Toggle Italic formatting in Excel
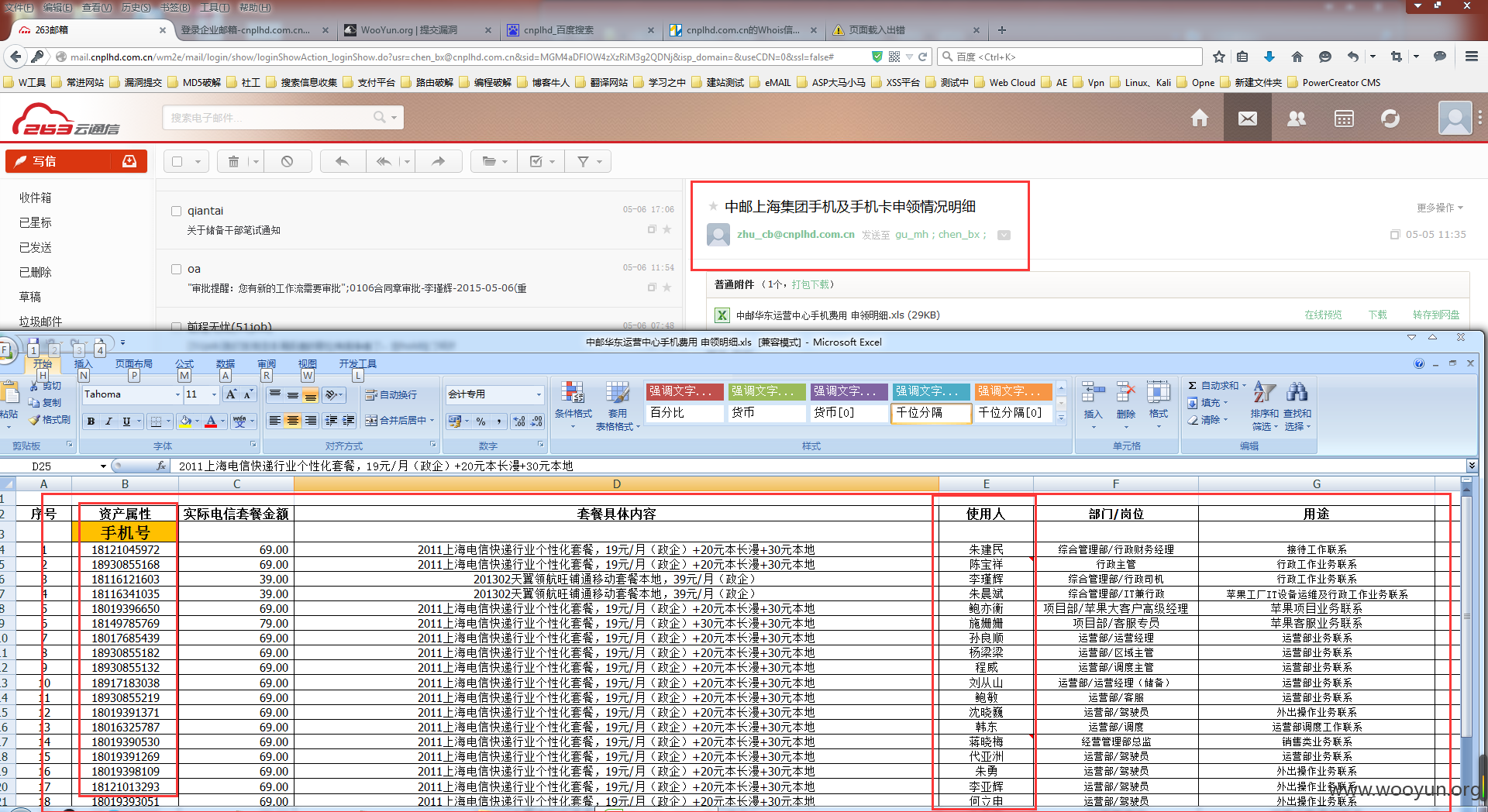The height and width of the screenshot is (812, 1488). (108, 421)
